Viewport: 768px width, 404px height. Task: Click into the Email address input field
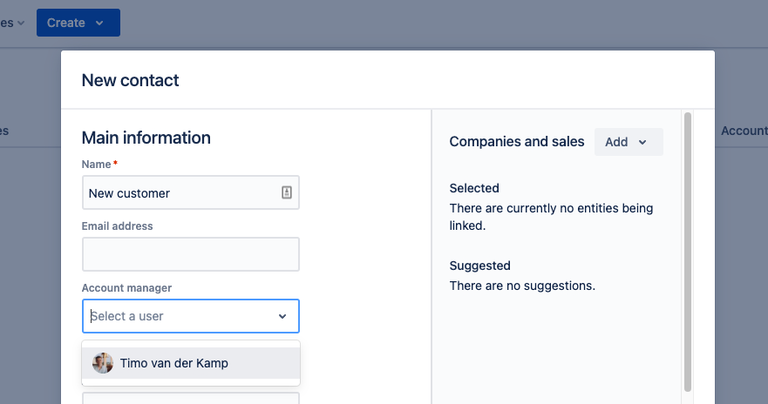click(x=190, y=254)
